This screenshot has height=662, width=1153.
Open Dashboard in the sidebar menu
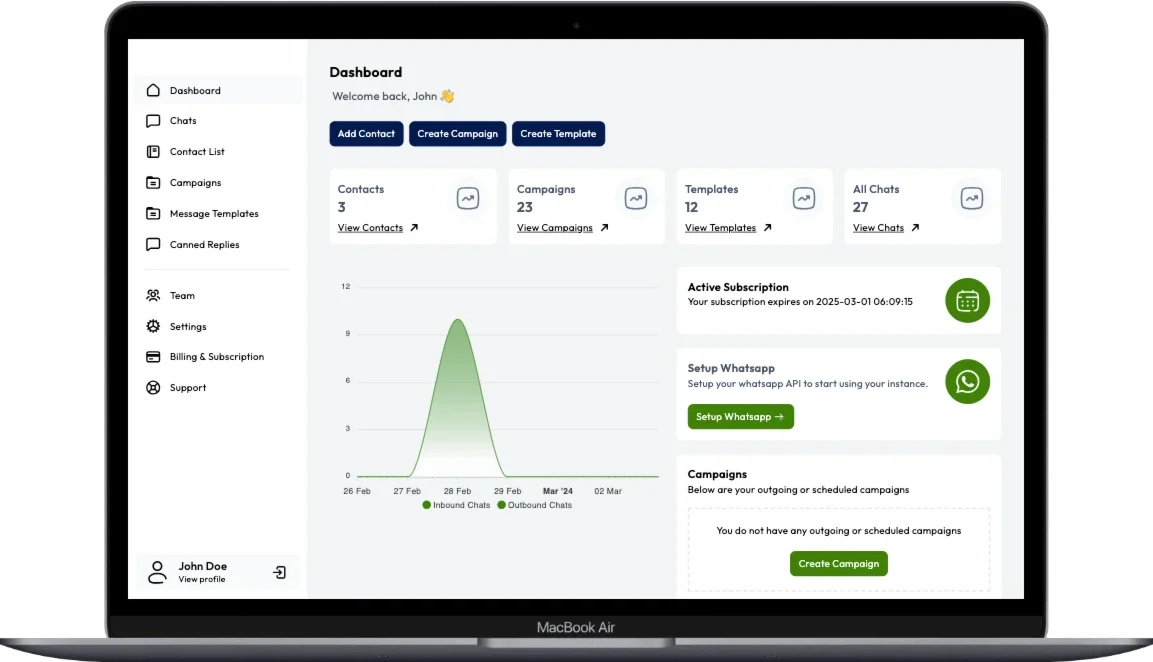coord(219,90)
